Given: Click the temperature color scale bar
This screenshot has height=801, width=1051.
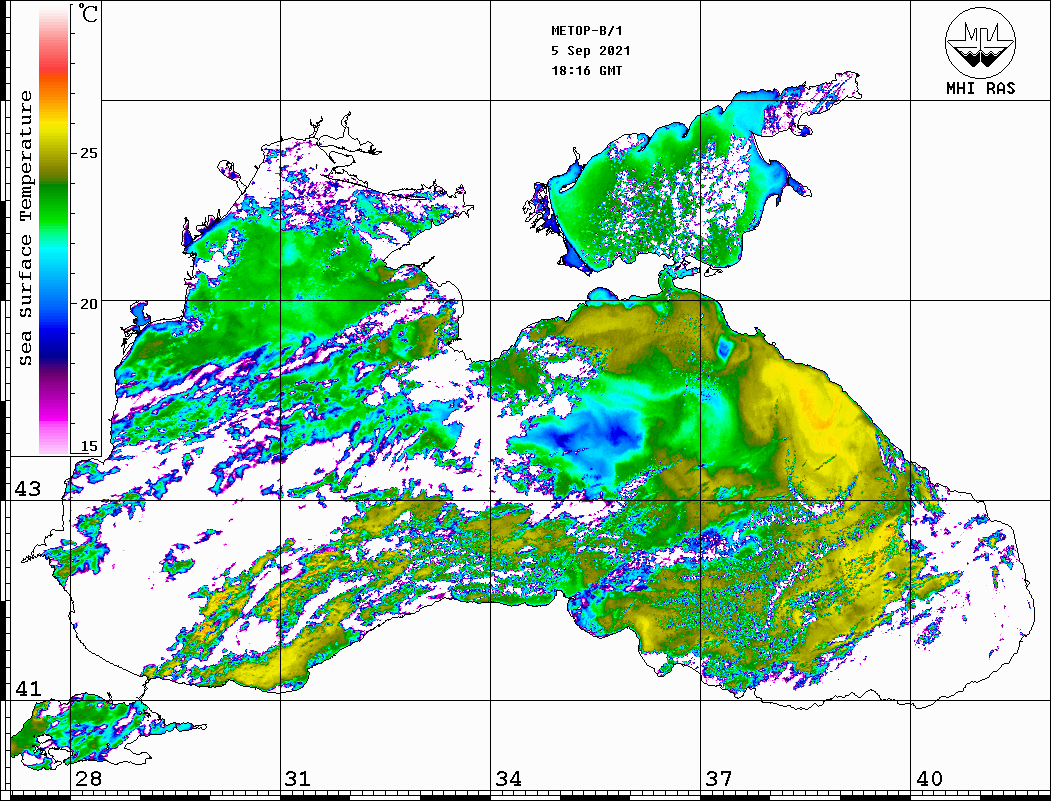Looking at the screenshot, I should [54, 230].
